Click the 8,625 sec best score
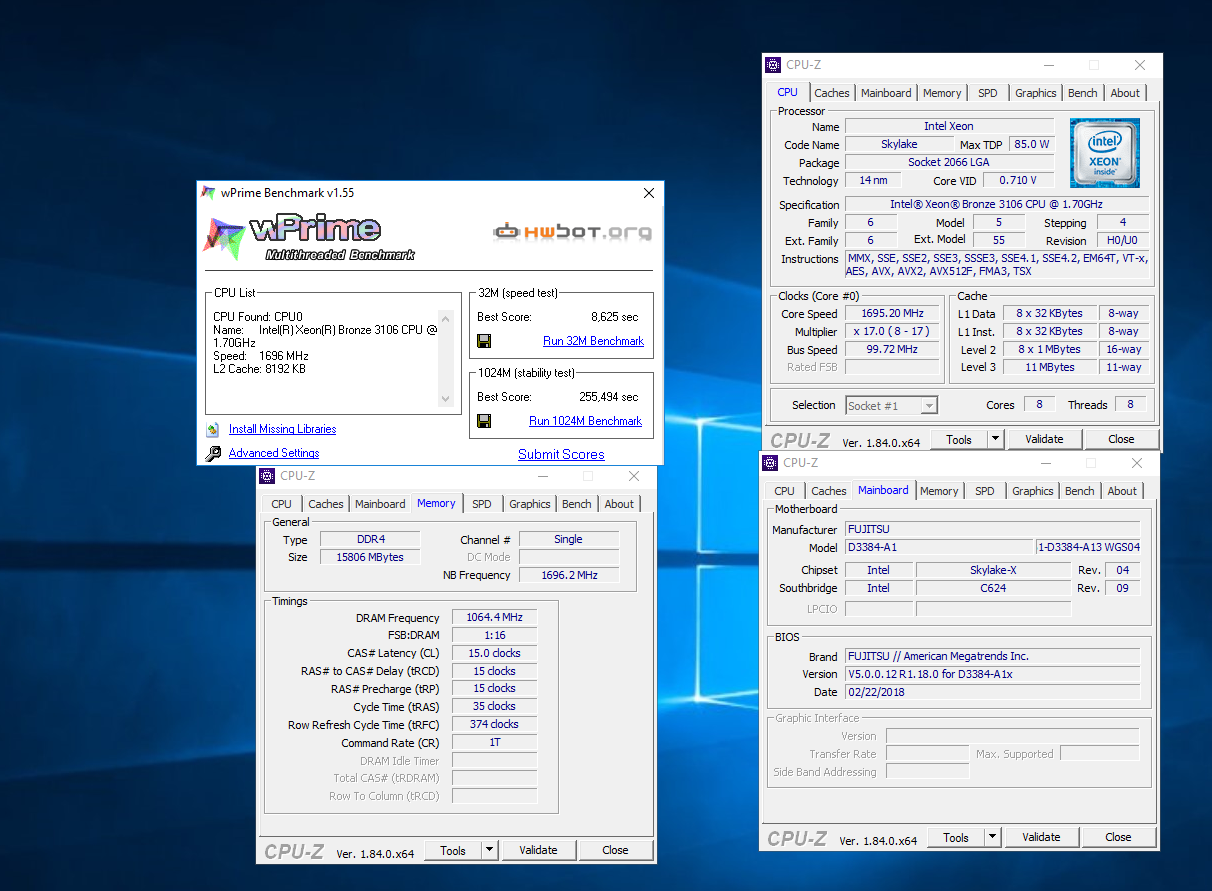The image size is (1212, 891). tap(614, 317)
